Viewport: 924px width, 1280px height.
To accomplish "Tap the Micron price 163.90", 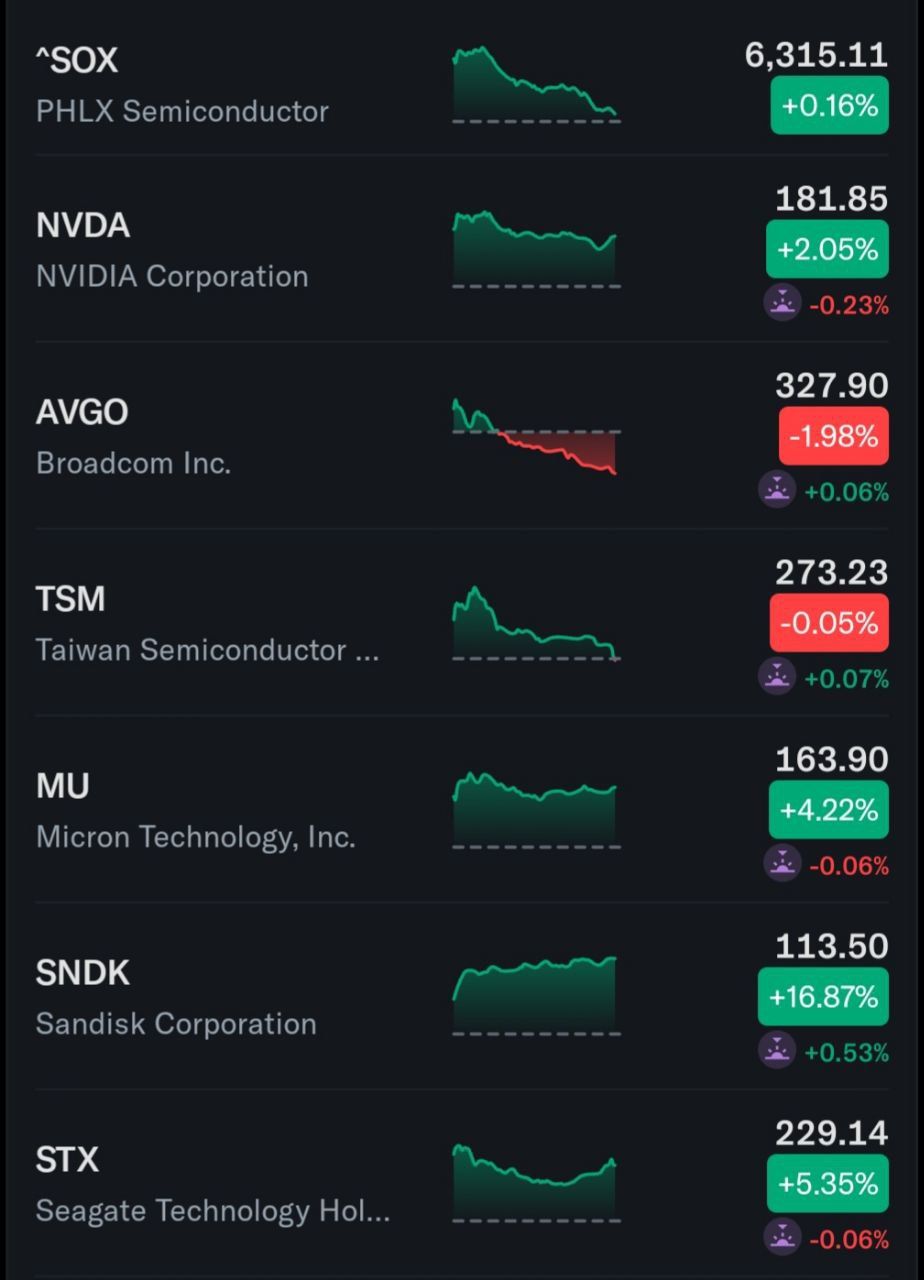I will [831, 760].
